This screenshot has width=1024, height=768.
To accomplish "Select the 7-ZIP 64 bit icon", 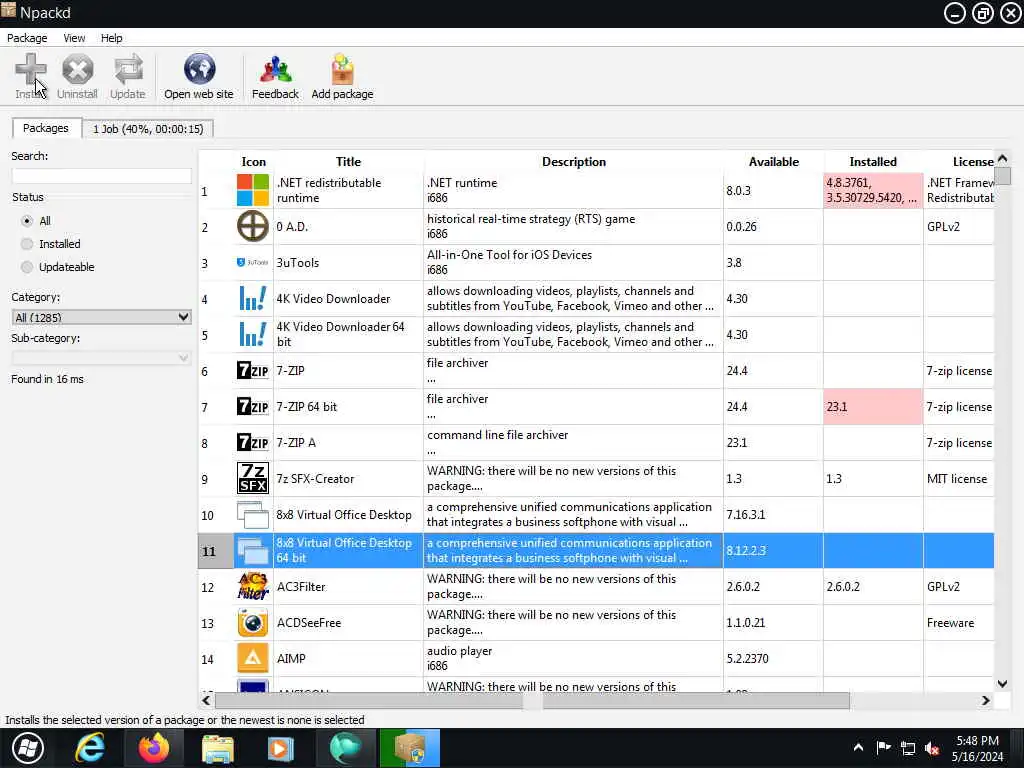I will point(253,406).
